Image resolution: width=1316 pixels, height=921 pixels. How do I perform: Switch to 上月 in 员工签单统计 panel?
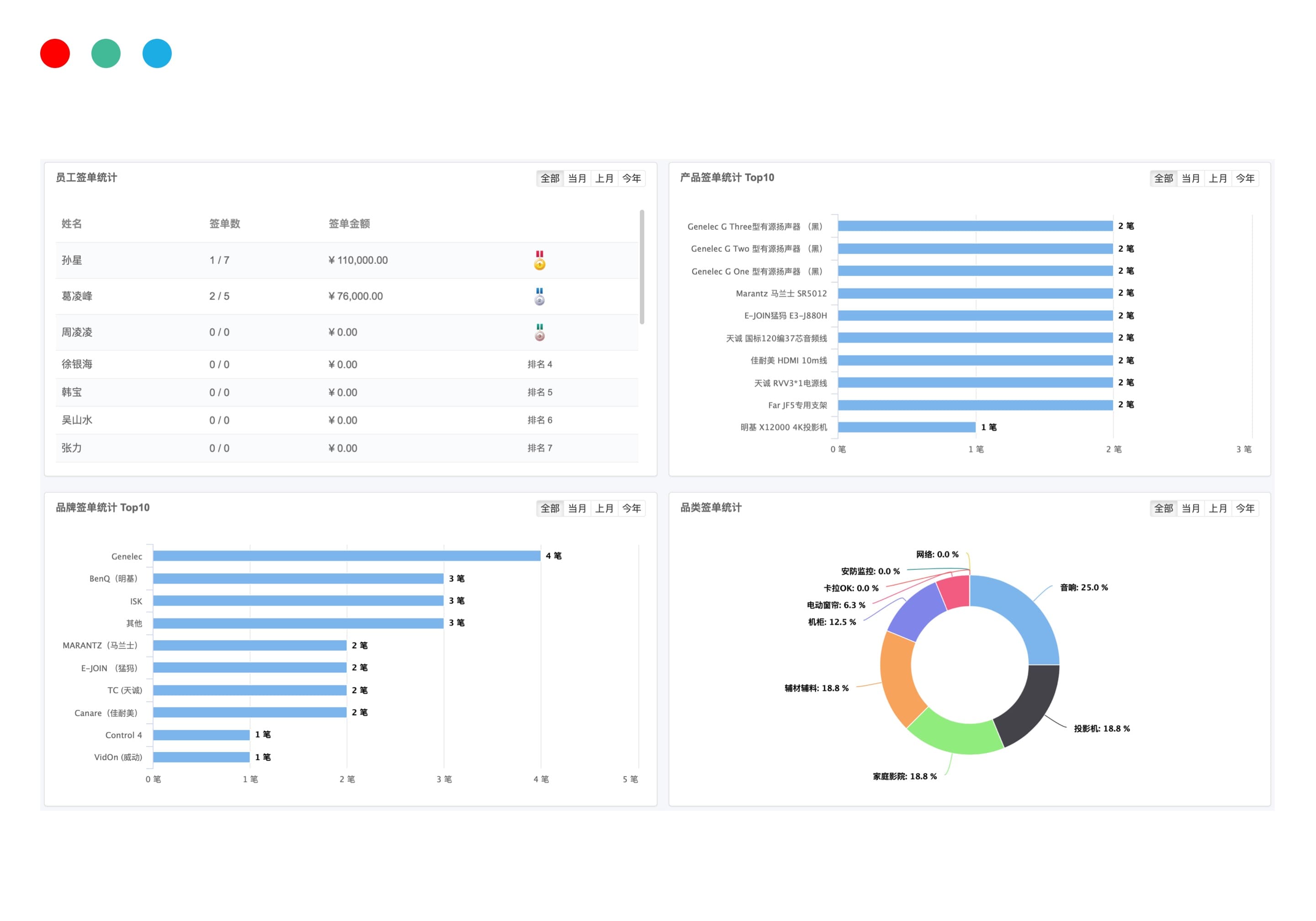604,178
